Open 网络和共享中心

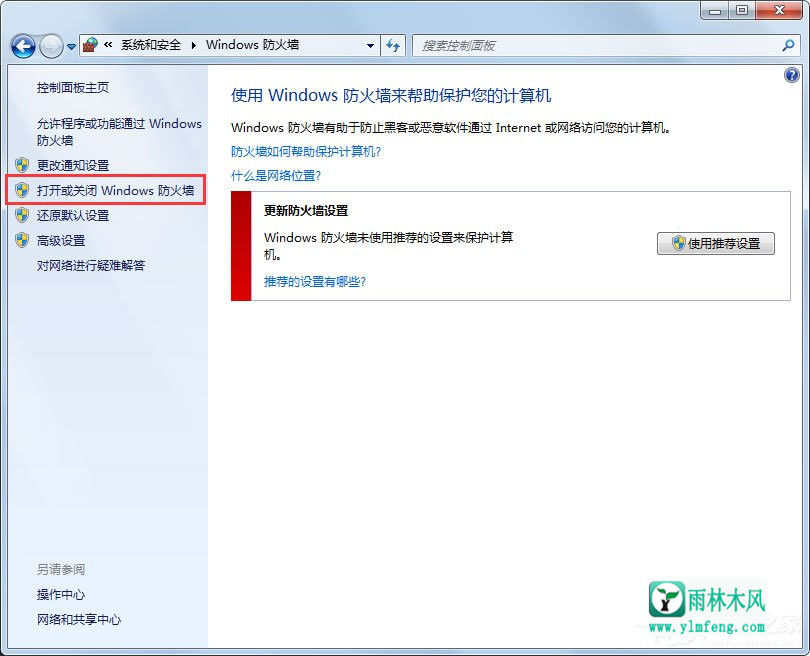click(79, 619)
